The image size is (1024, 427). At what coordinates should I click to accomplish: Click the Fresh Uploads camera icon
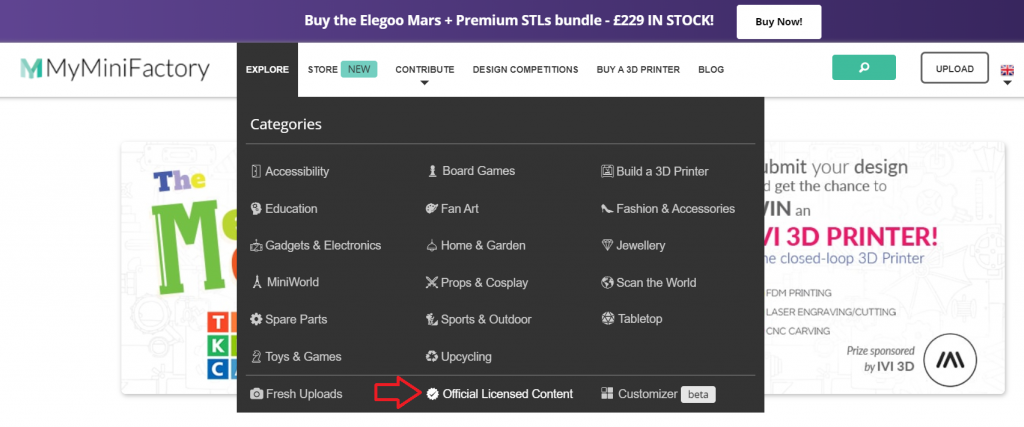257,394
